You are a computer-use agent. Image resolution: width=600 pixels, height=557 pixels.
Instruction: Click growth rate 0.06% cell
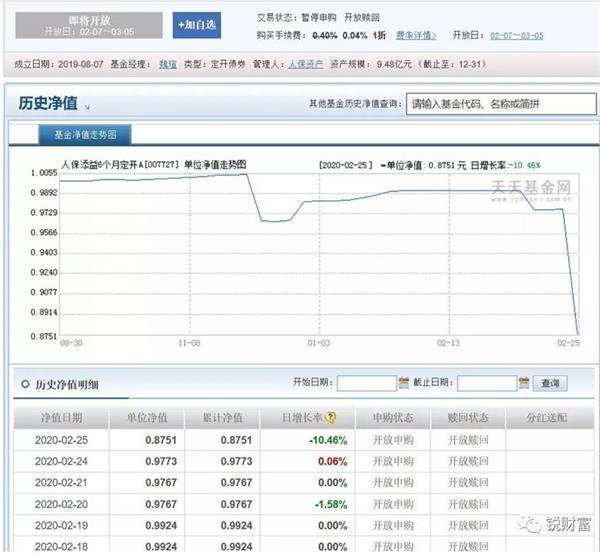click(x=333, y=461)
